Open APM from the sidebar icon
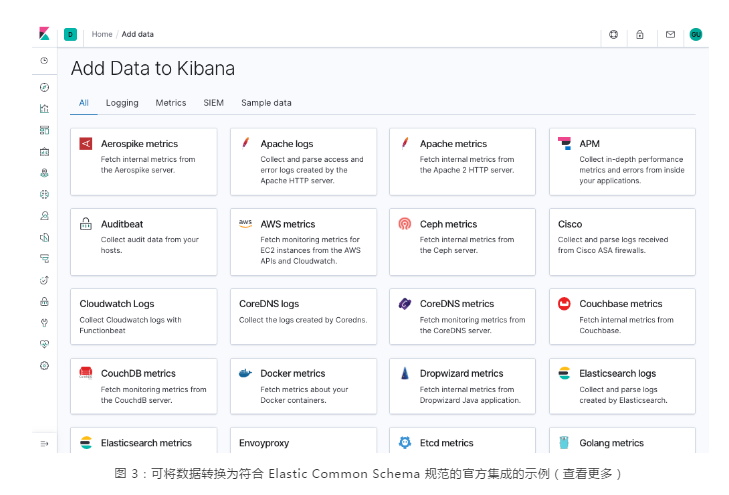The height and width of the screenshot is (495, 729). coord(44,258)
